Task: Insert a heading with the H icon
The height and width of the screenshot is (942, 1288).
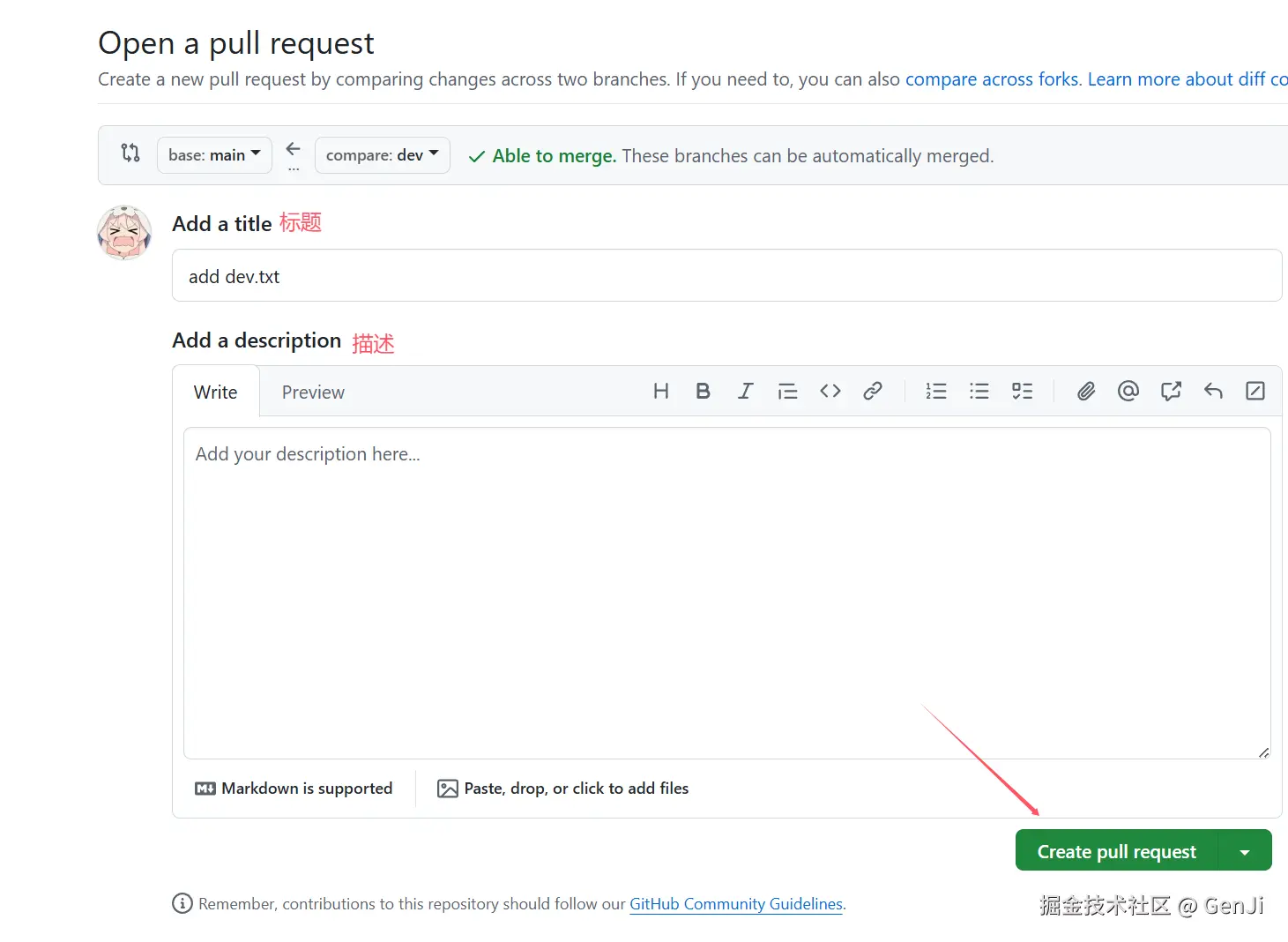Action: tap(660, 392)
